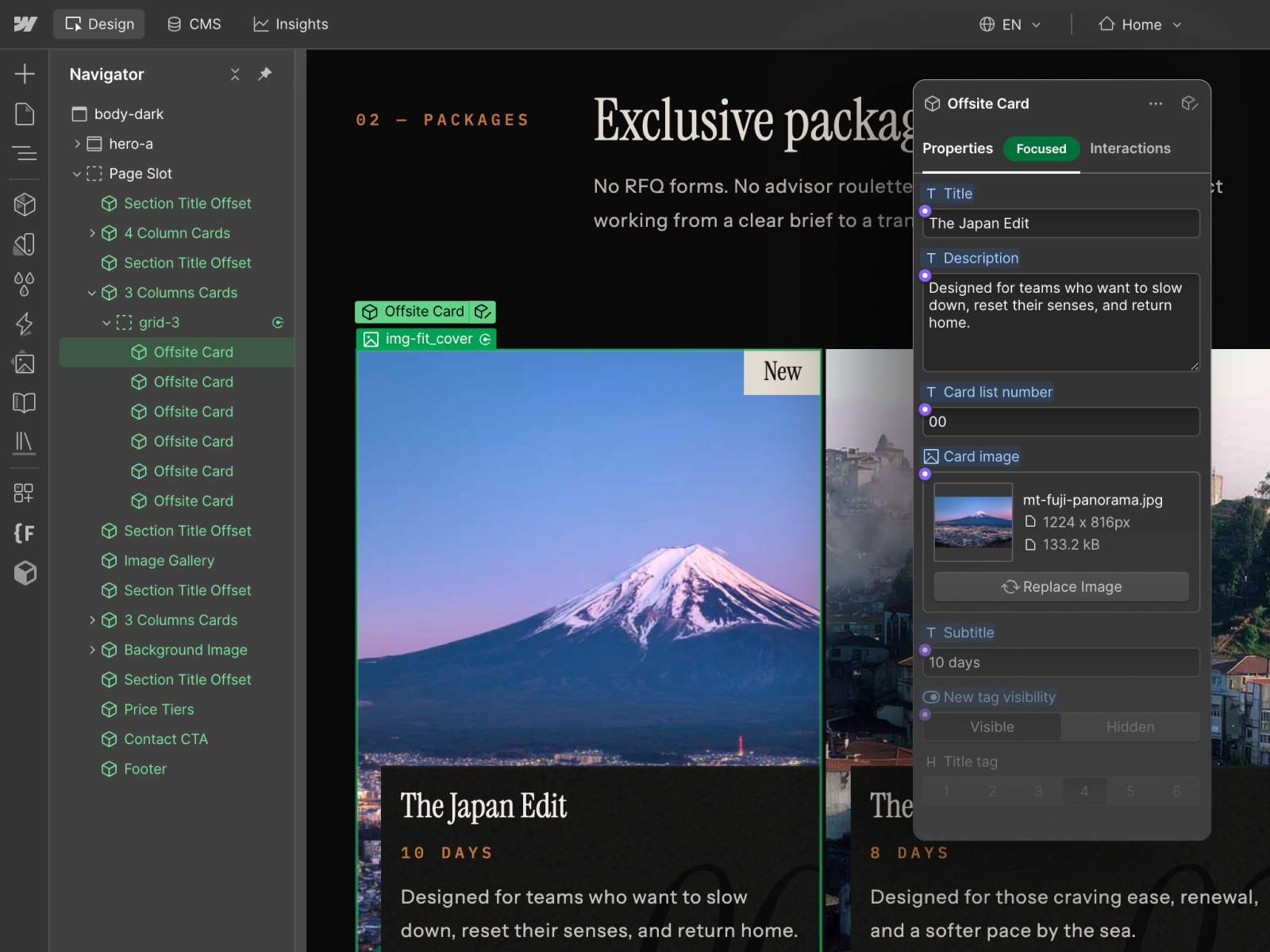Click into the Description text area
The width and height of the screenshot is (1270, 952).
1061,323
